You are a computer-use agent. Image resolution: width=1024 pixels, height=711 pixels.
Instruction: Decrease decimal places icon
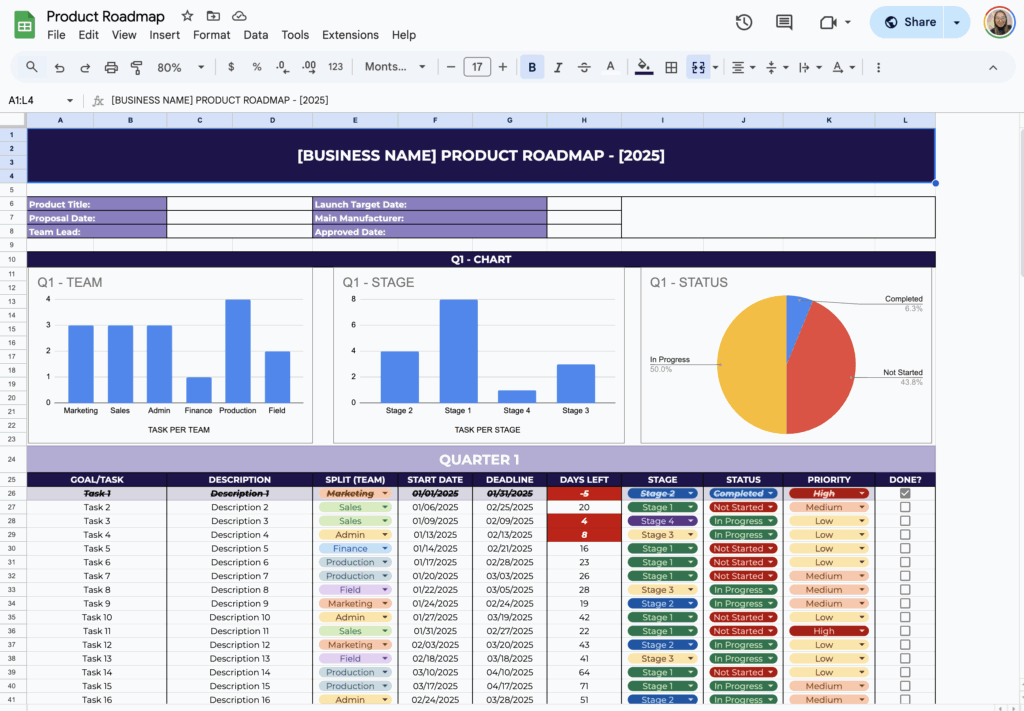point(283,66)
